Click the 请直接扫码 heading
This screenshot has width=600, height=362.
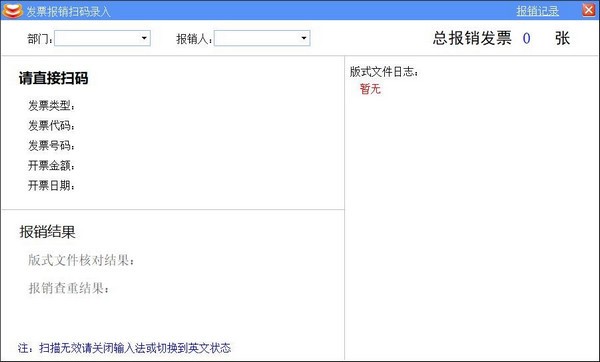tap(54, 78)
